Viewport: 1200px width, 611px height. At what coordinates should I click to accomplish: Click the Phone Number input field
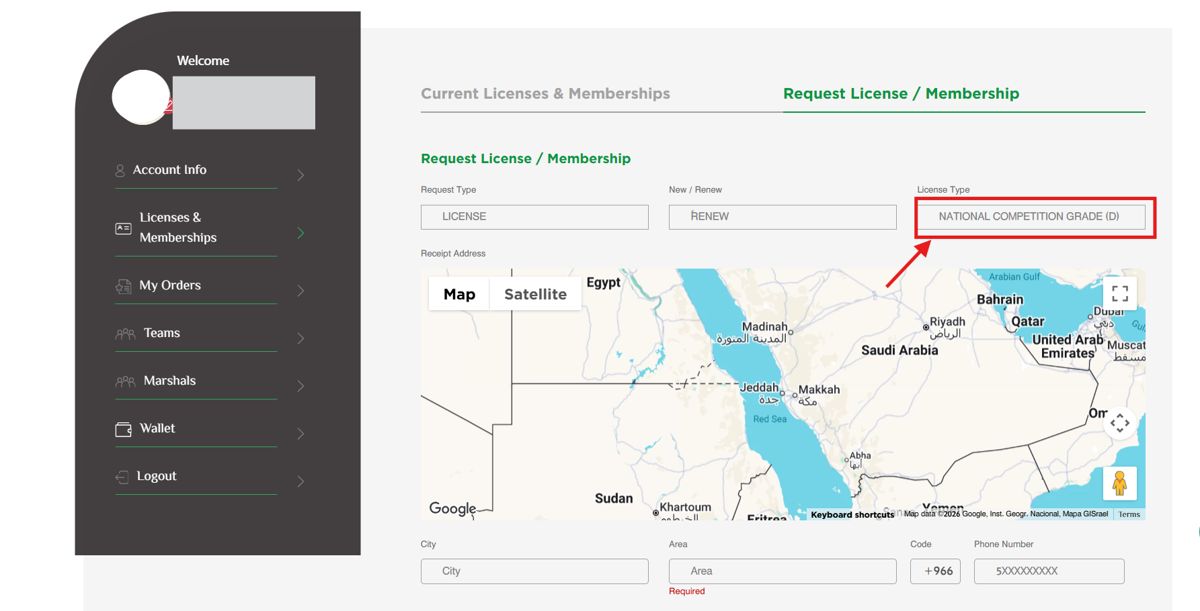point(1049,571)
